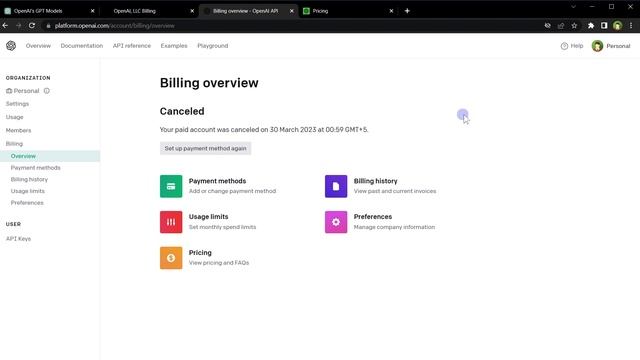640x360 pixels.
Task: Close the OpenAI's GPT Models tab
Action: point(92,11)
